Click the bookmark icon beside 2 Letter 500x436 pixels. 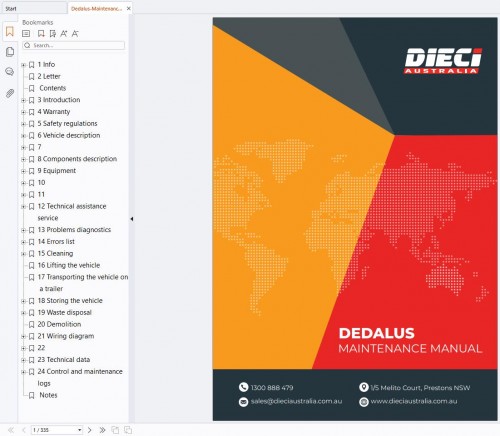32,77
